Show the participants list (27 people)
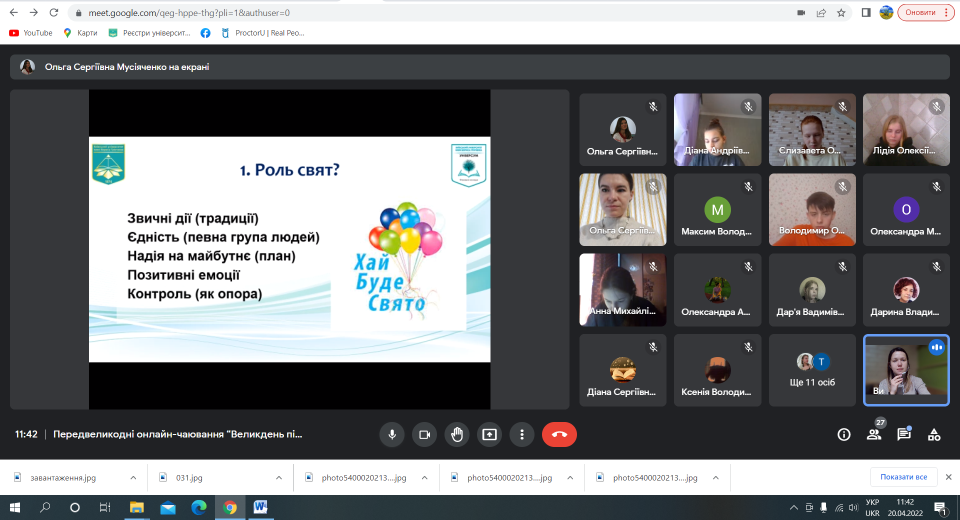 tap(874, 434)
